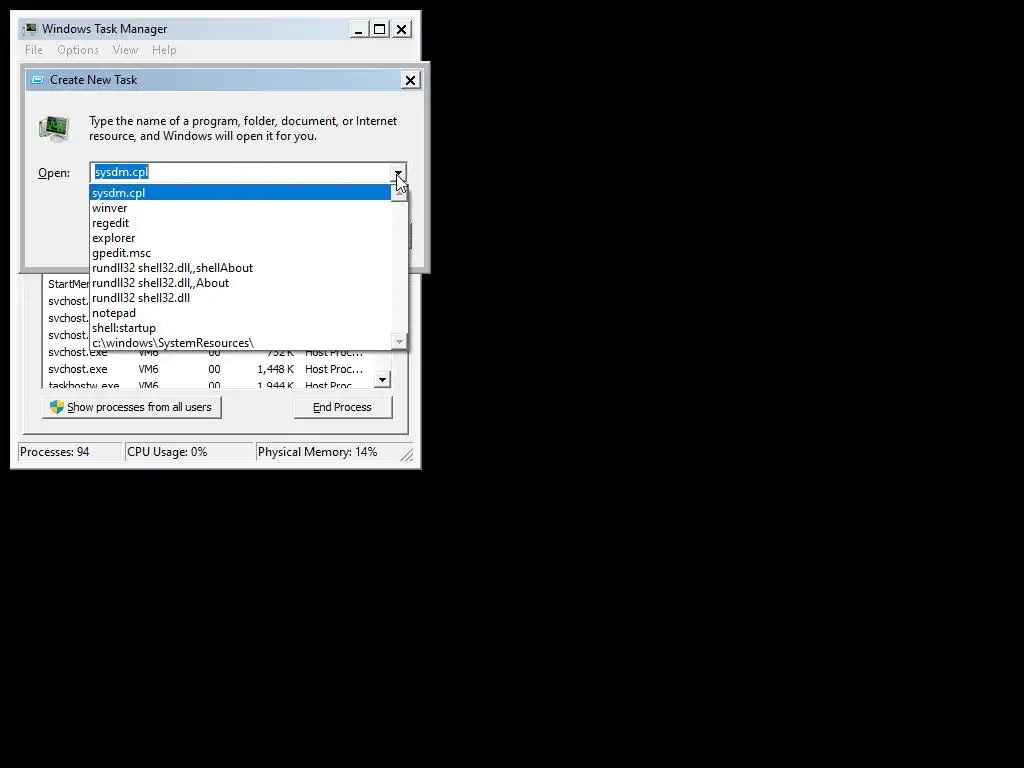Screen dimensions: 1024x768
Task: Choose c:\windows\SystemResources\ entry
Action: 240,343
